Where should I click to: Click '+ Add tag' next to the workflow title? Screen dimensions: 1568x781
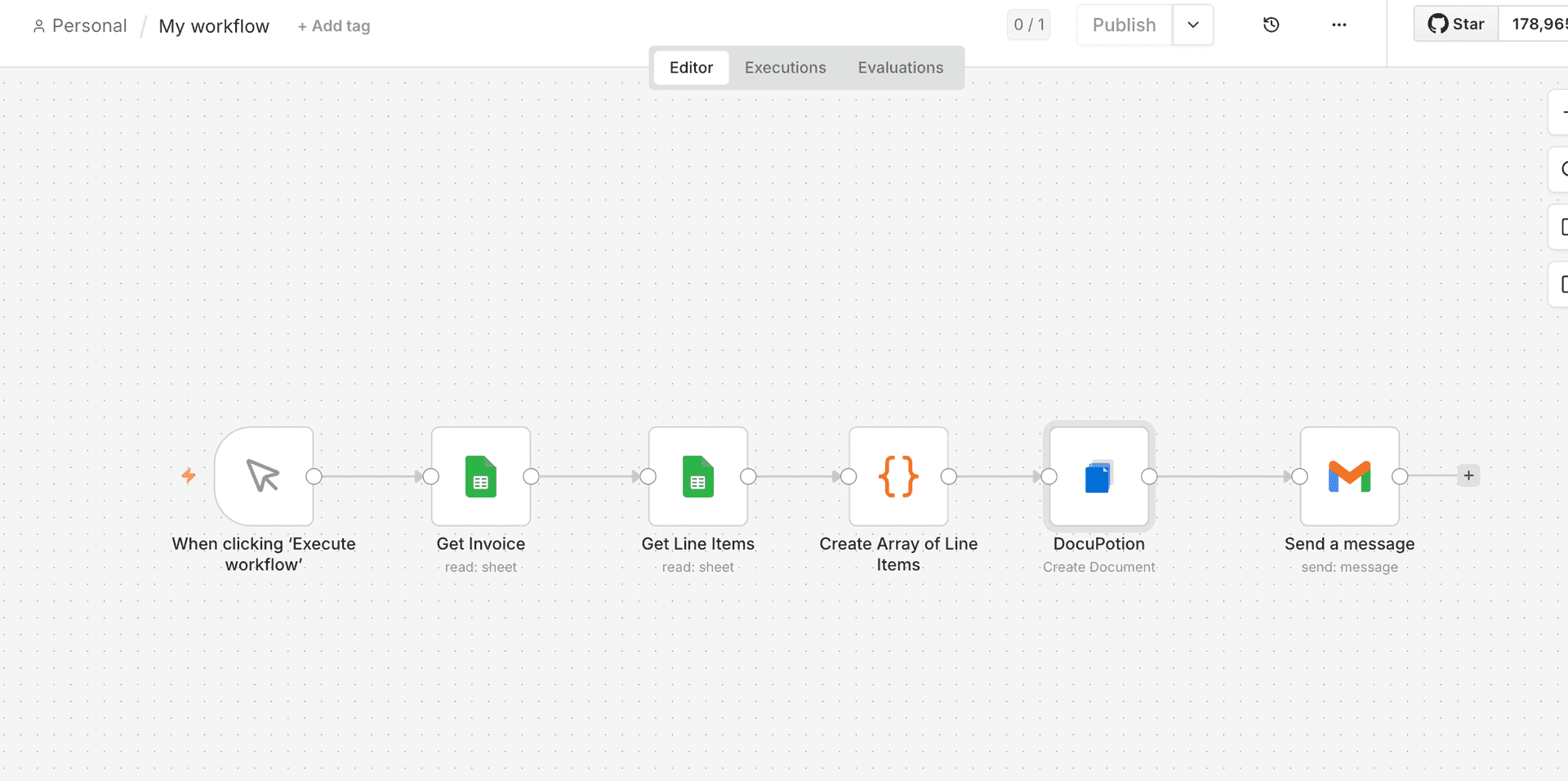333,25
